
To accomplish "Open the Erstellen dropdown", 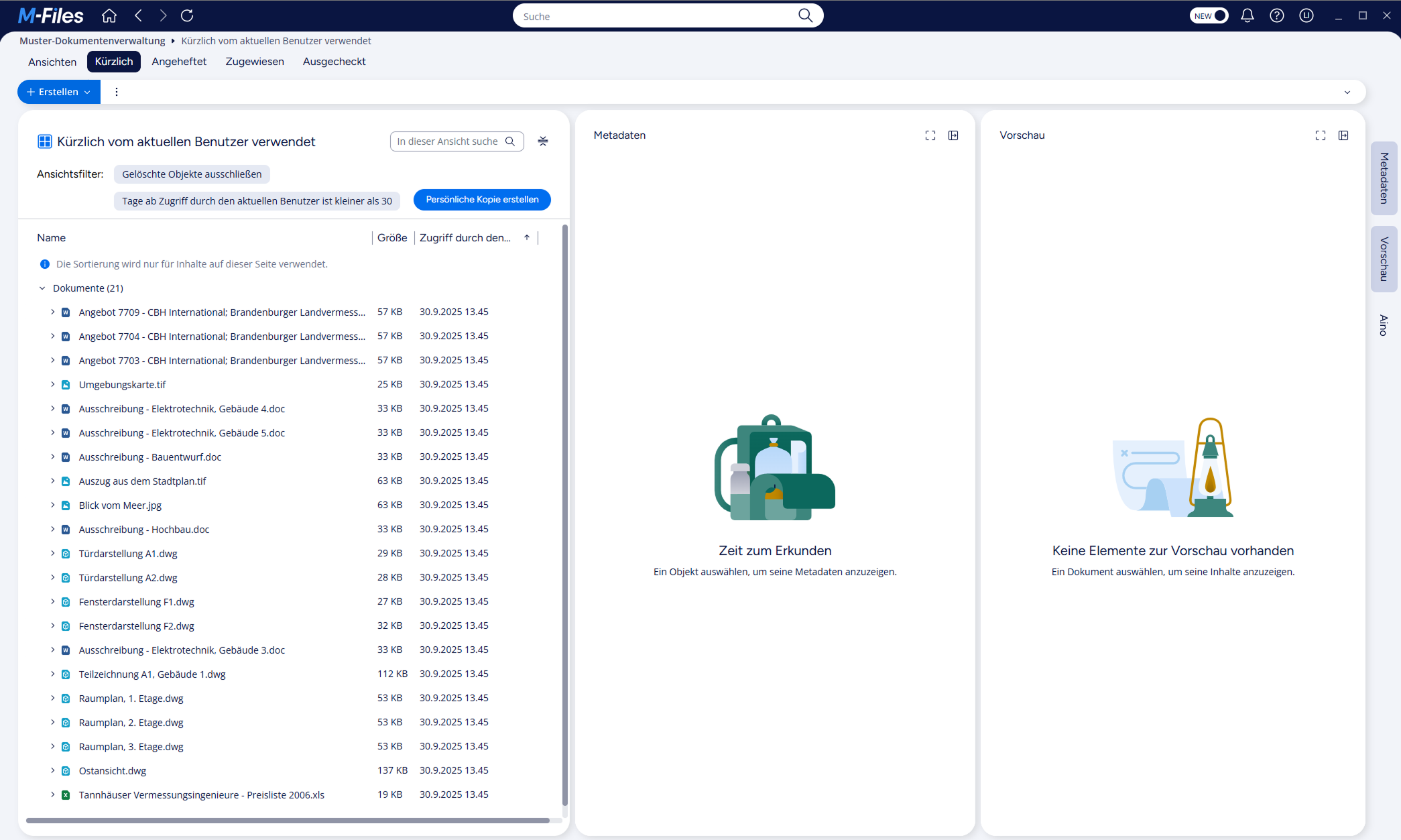I will click(59, 92).
